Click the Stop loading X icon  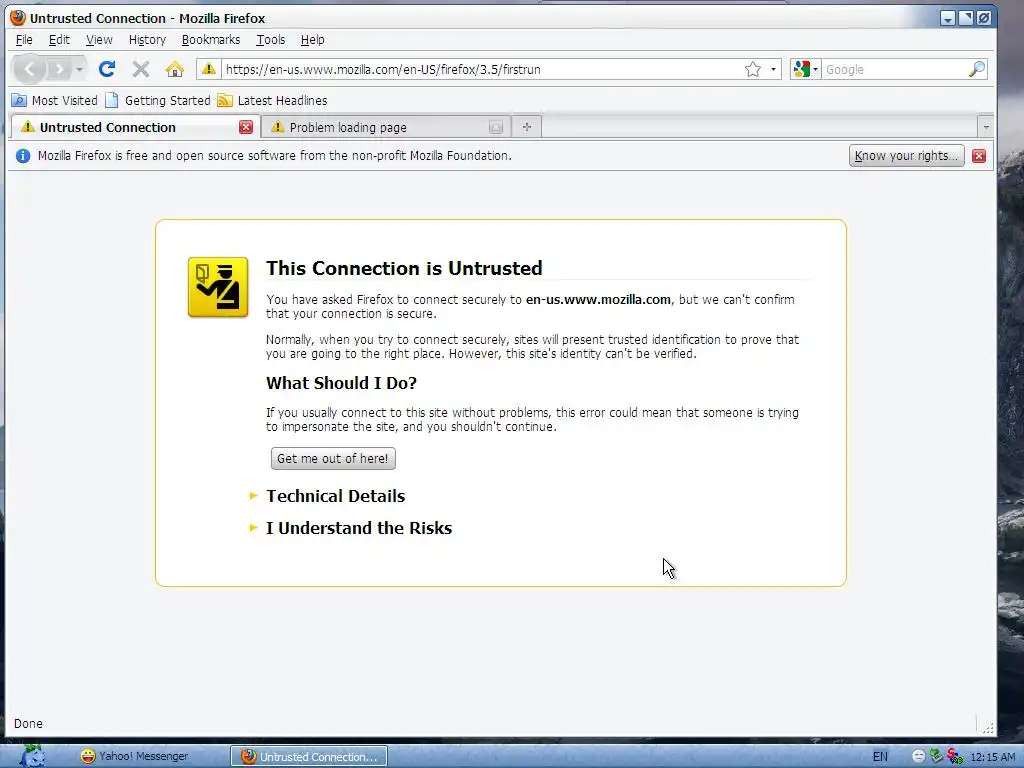point(141,69)
